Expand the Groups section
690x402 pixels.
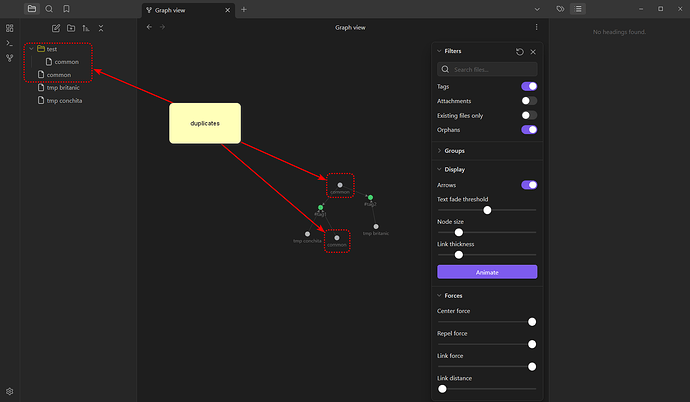439,150
